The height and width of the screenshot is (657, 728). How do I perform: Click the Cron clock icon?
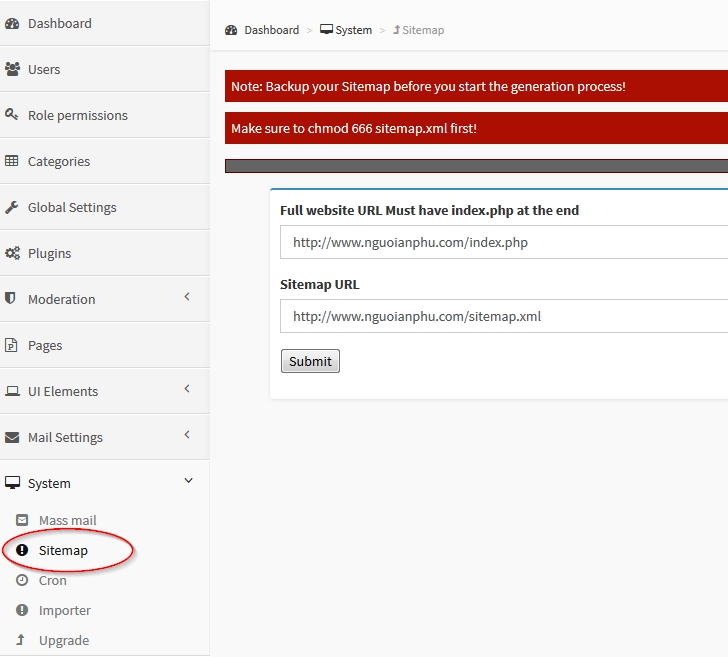[22, 580]
